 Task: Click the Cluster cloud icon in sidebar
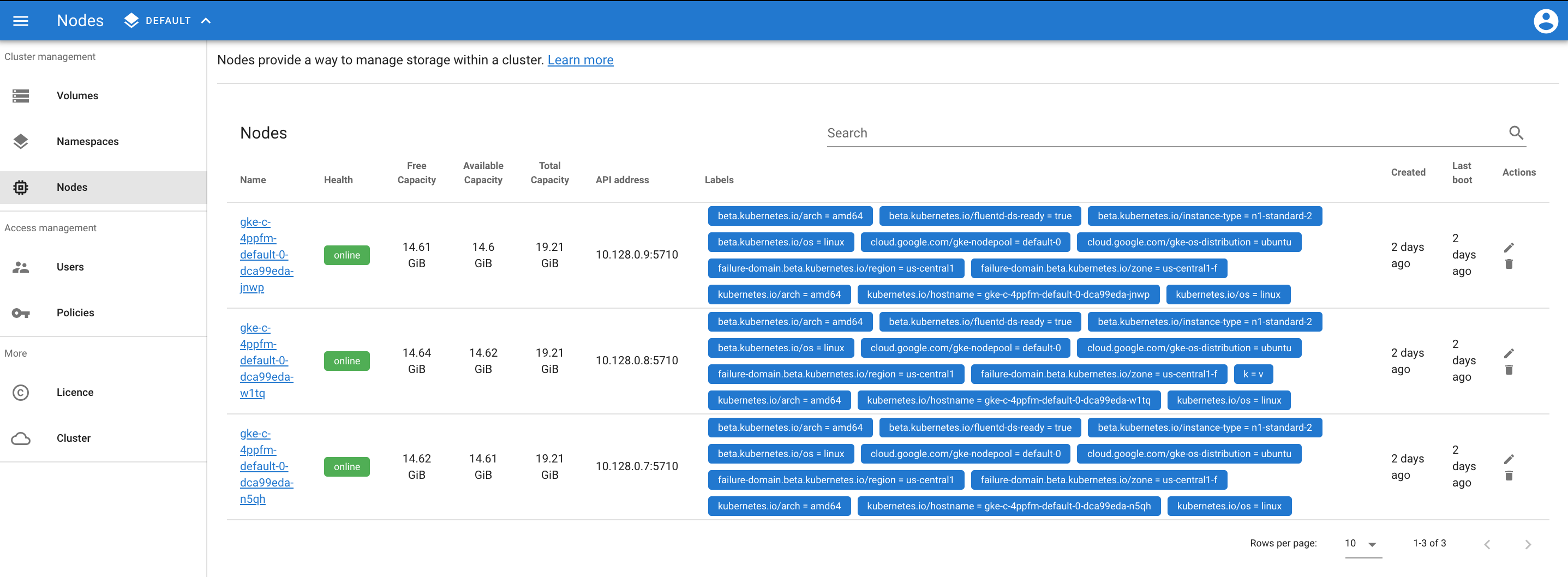tap(21, 438)
